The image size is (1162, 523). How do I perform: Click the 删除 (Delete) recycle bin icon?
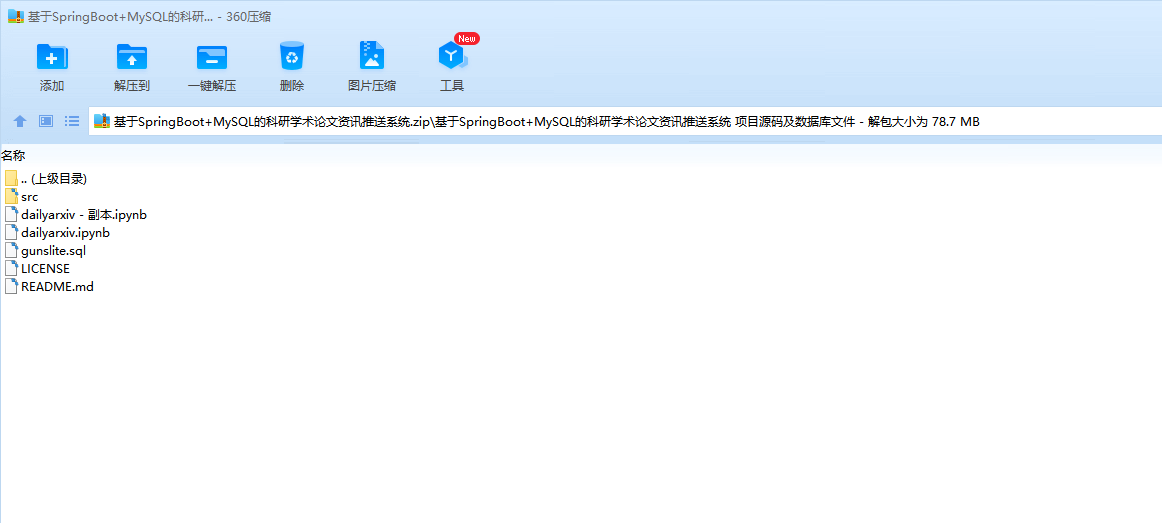(x=292, y=56)
